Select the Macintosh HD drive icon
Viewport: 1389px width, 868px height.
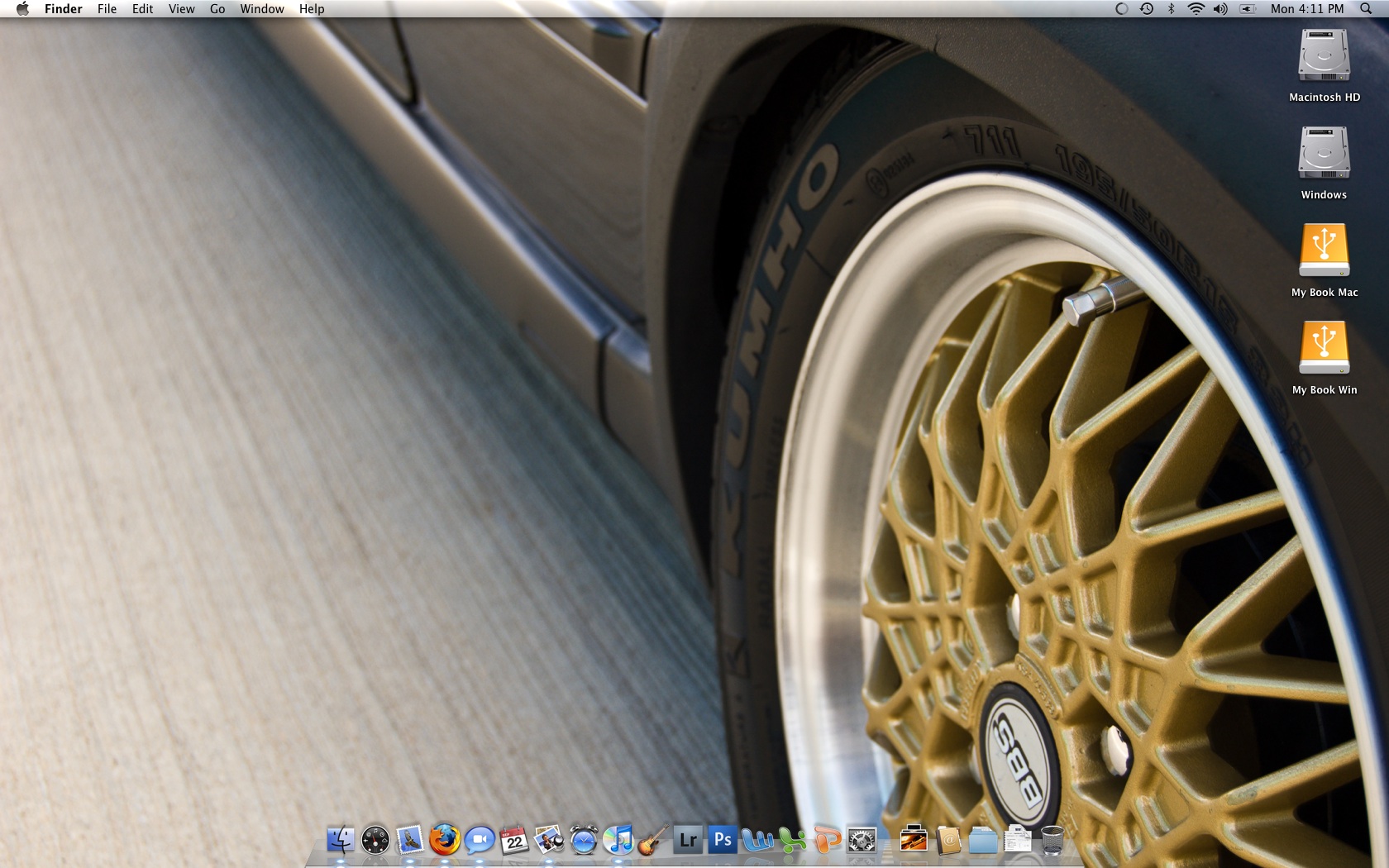tap(1325, 65)
